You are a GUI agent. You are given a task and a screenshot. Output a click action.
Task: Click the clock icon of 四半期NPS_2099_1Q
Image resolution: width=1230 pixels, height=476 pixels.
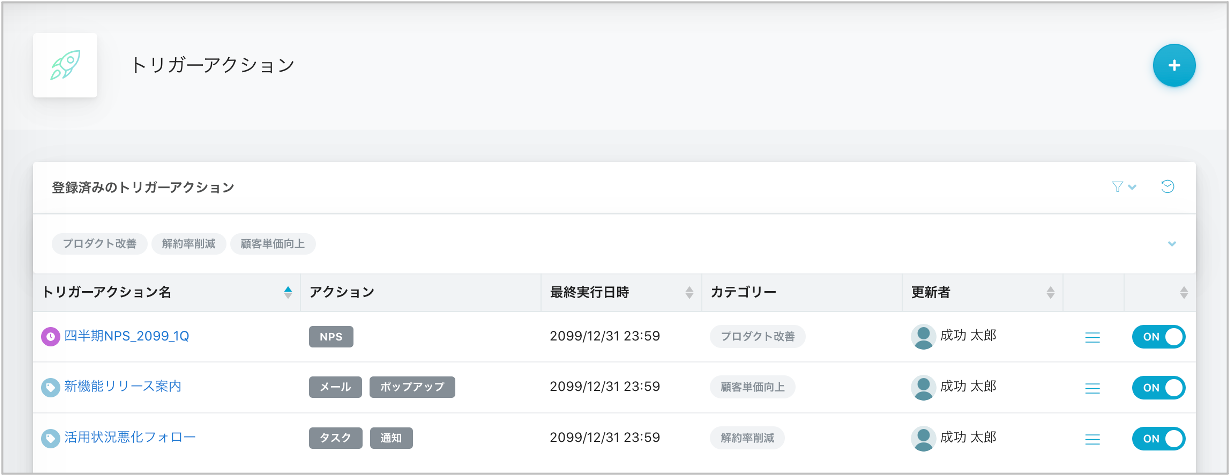click(50, 337)
